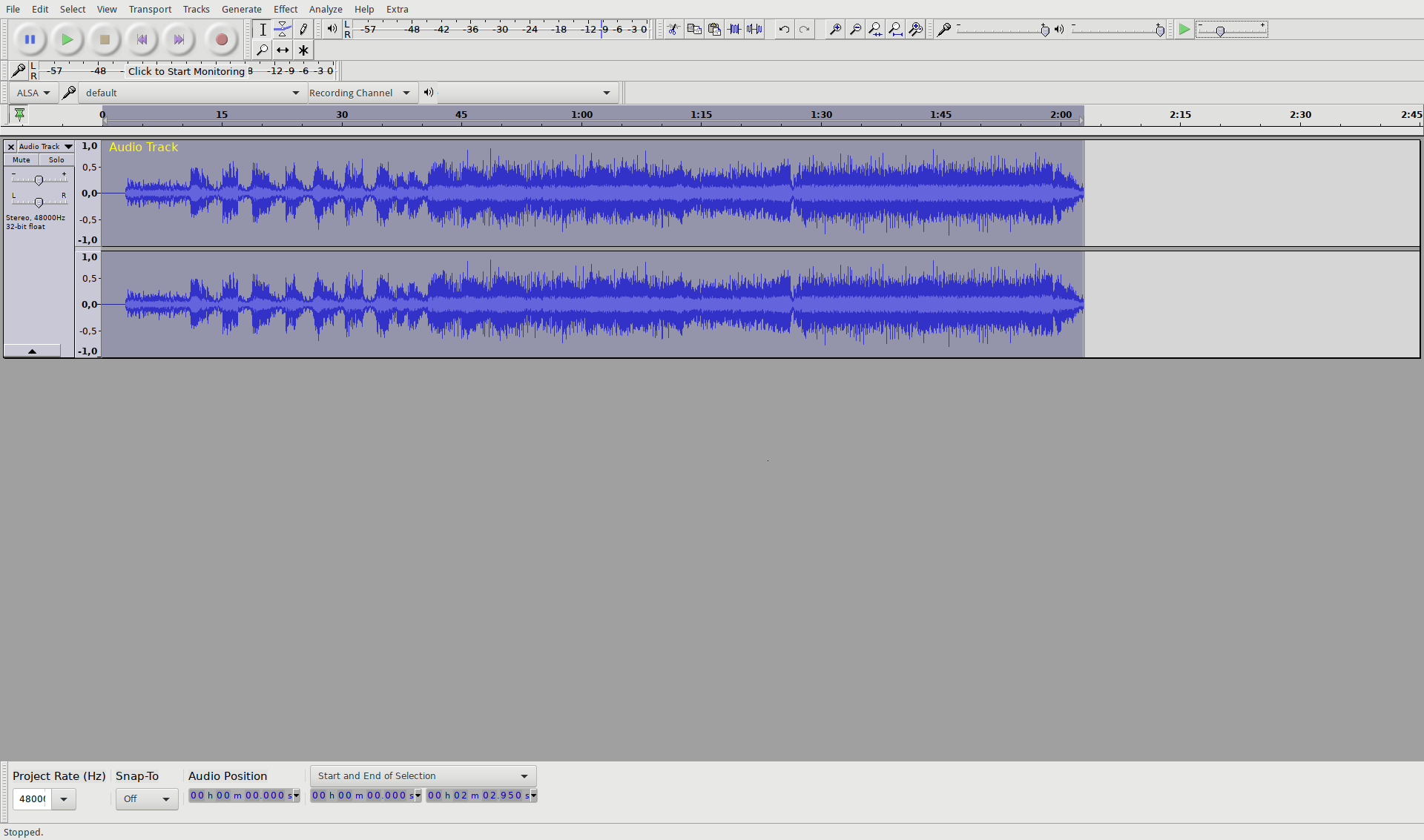Click the Cut scissors icon
Screen dimensions: 1424x840
673,29
